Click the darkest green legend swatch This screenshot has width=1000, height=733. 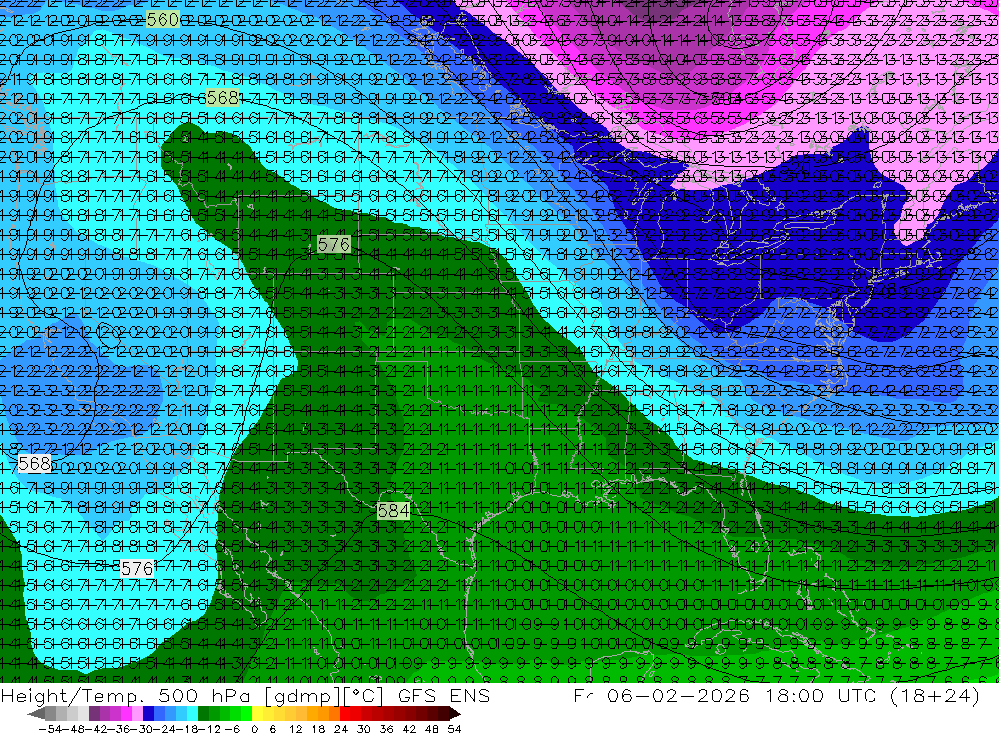coord(203,714)
